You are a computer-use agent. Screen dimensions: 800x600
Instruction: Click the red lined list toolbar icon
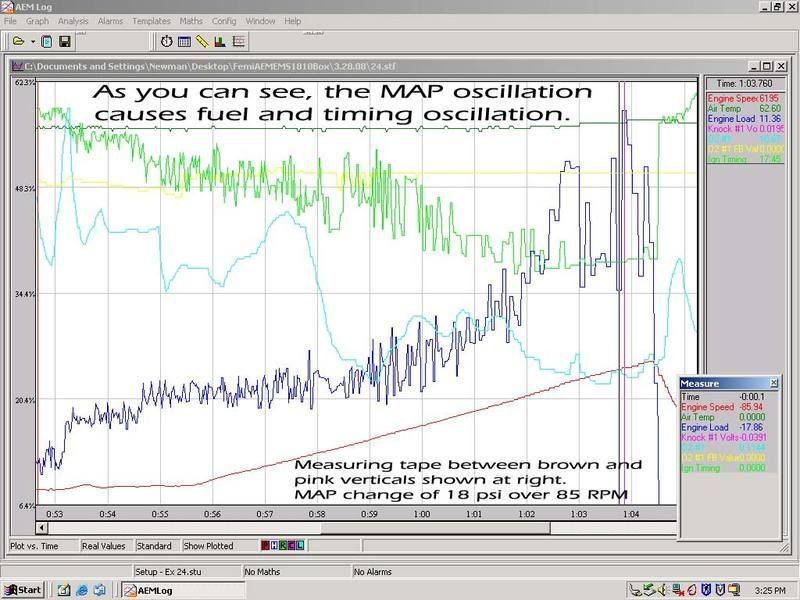point(238,42)
